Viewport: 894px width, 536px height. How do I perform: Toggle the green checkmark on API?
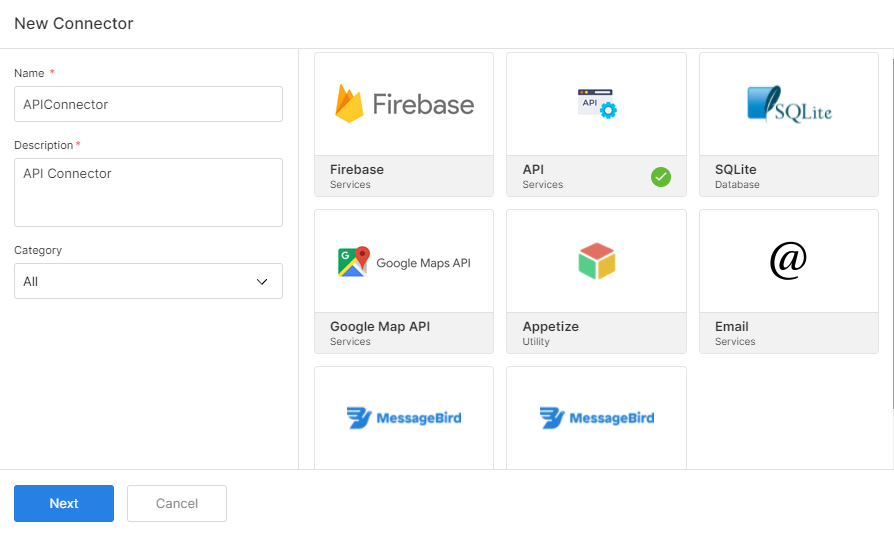(x=661, y=177)
